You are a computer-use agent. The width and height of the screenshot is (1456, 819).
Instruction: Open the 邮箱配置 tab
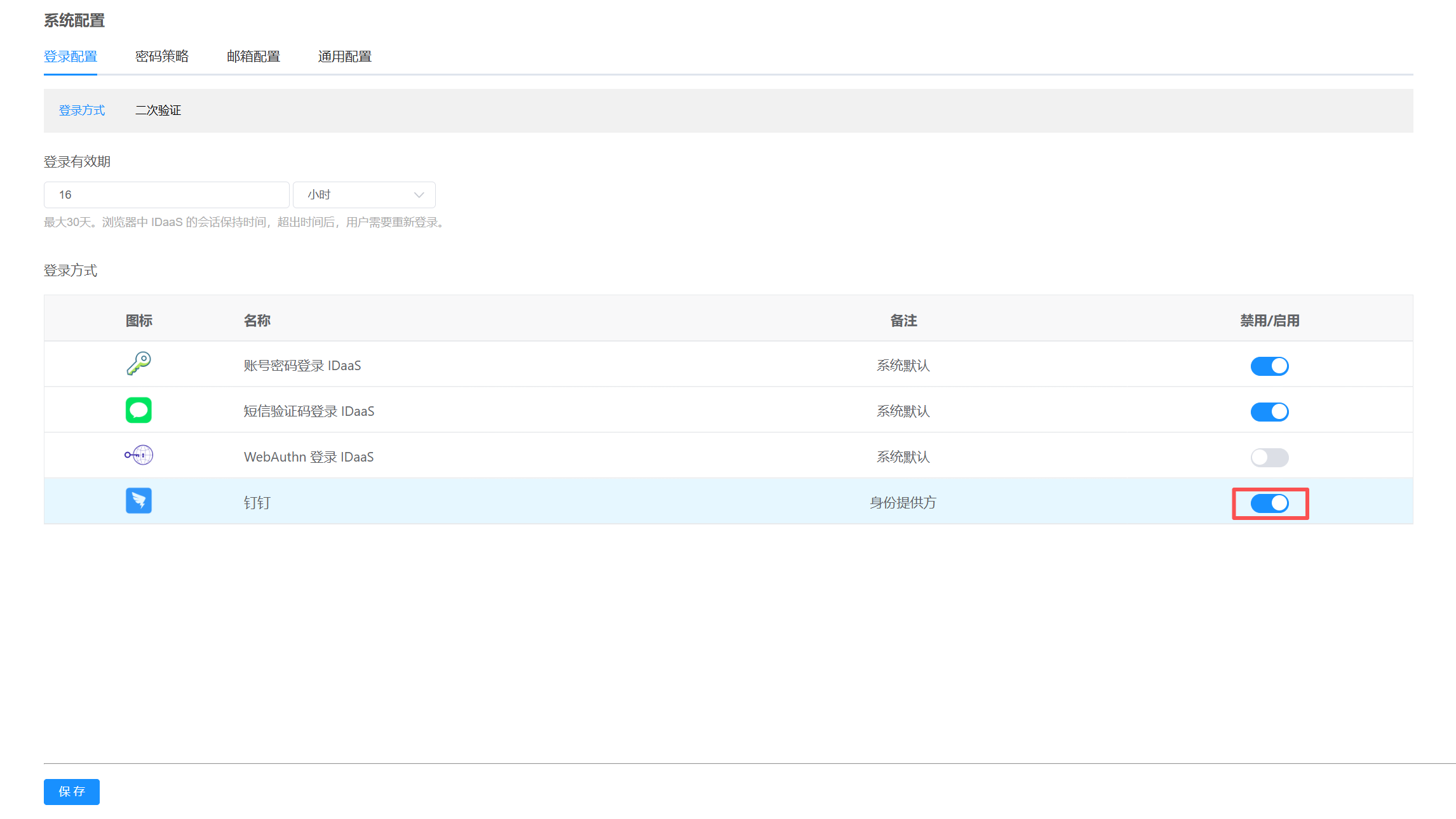253,57
